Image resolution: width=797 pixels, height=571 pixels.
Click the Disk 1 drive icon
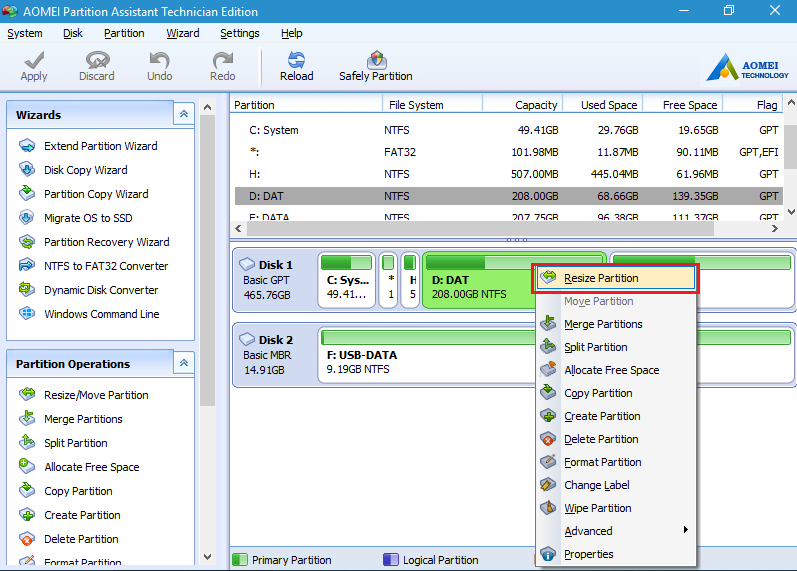click(x=247, y=264)
